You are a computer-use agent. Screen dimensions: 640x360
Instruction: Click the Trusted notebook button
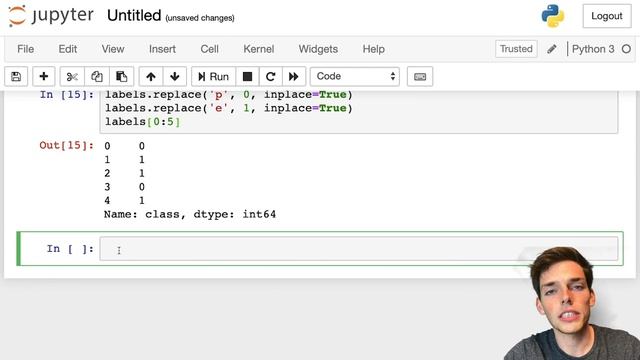click(516, 49)
